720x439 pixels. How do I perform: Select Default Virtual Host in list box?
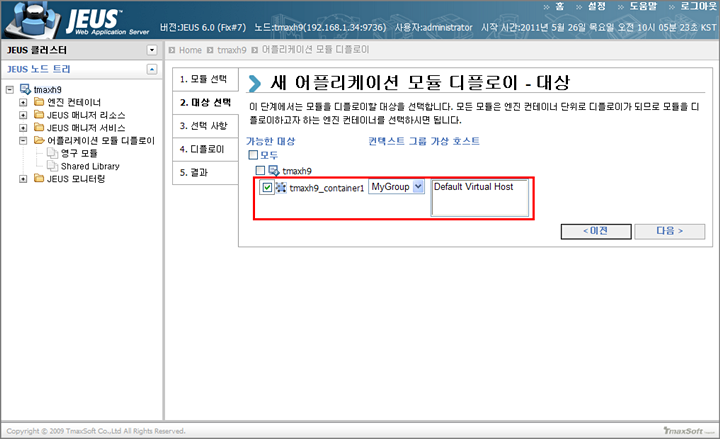[473, 187]
